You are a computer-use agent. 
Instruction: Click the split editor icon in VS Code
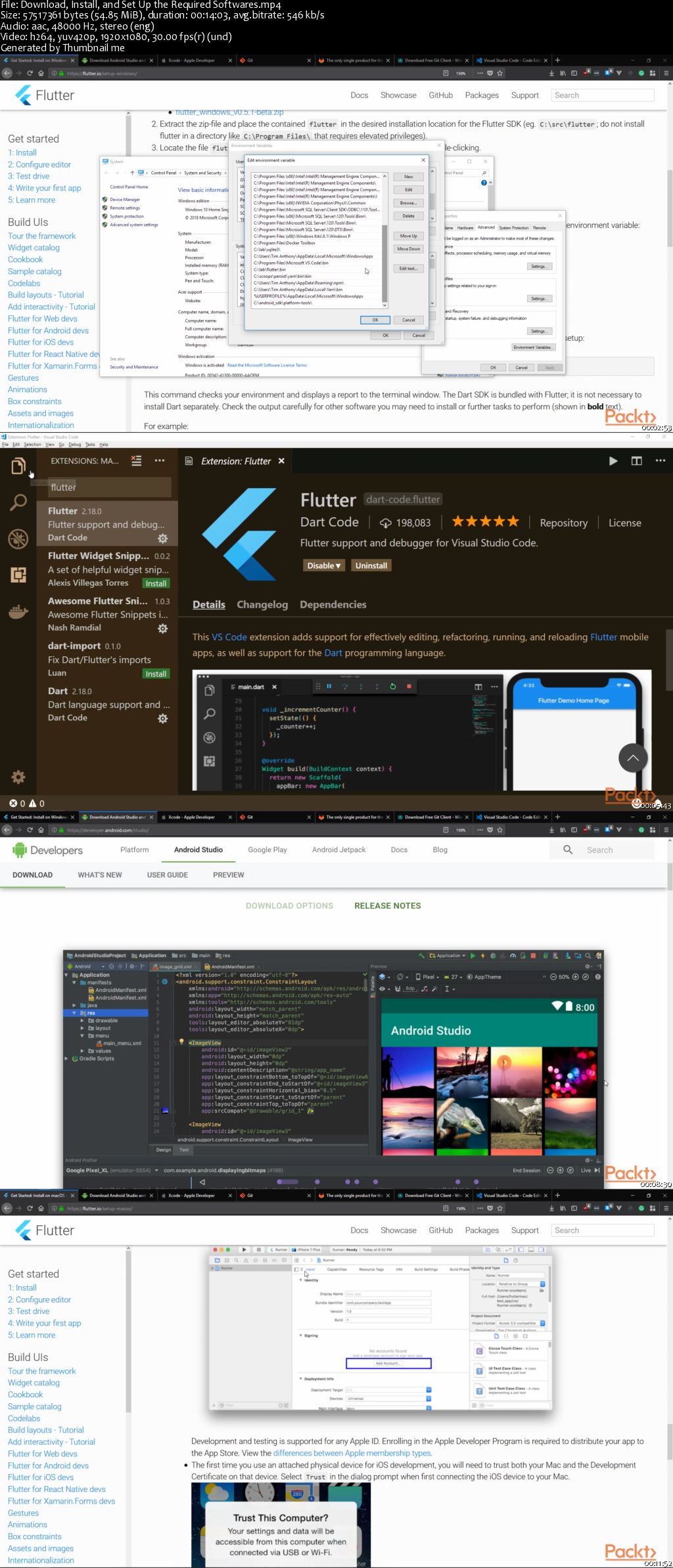pos(636,461)
